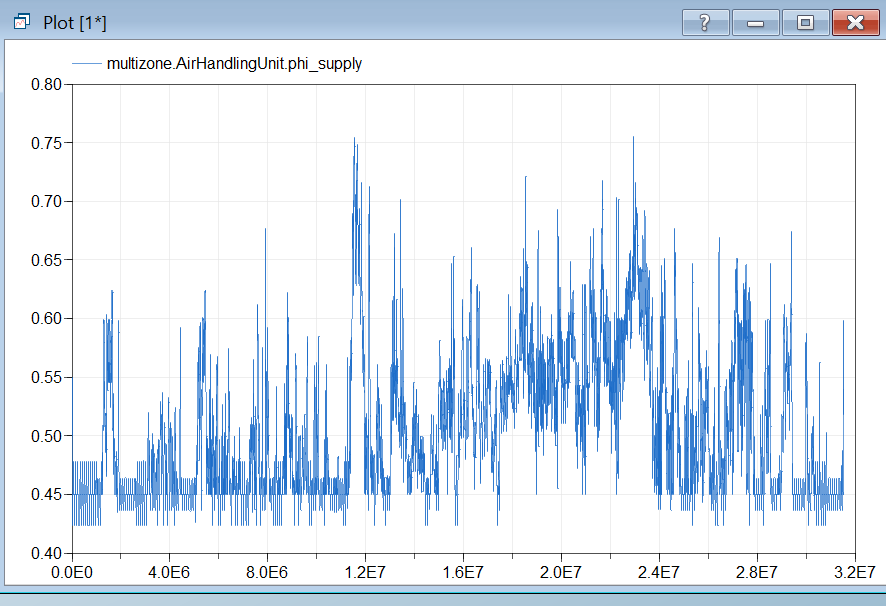The image size is (886, 606).
Task: Click the window frame icon above the plot
Action: pos(22,19)
